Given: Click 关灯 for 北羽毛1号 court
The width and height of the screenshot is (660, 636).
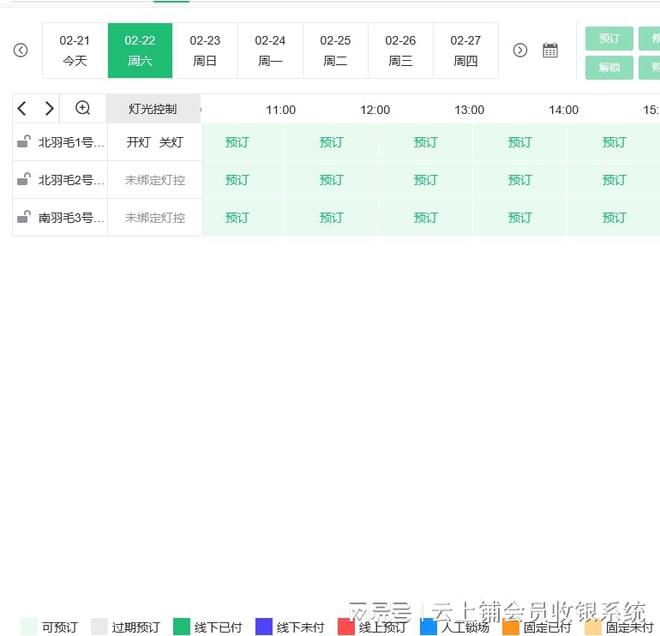Looking at the screenshot, I should tap(171, 142).
